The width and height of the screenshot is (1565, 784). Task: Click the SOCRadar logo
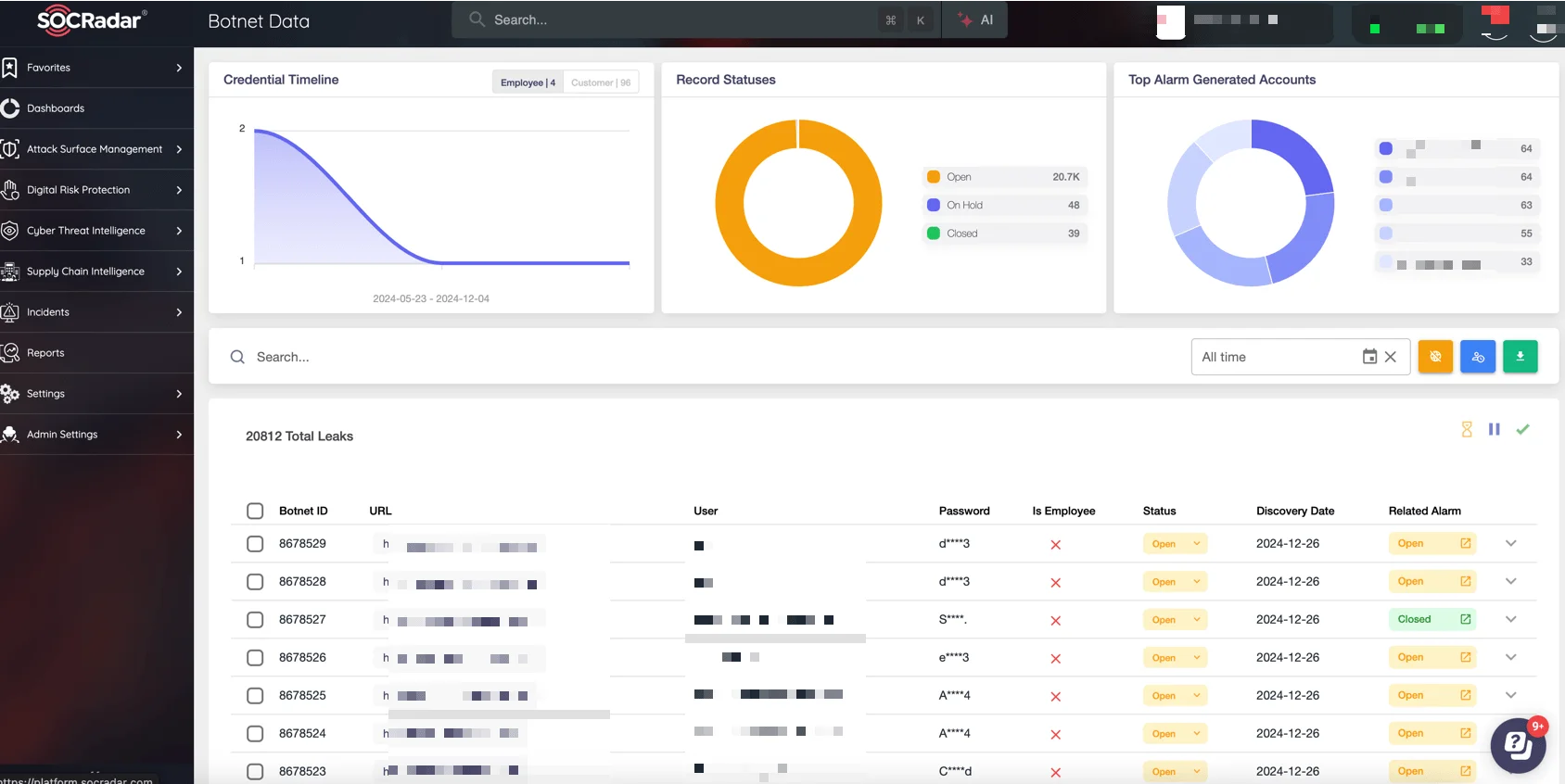coord(92,20)
